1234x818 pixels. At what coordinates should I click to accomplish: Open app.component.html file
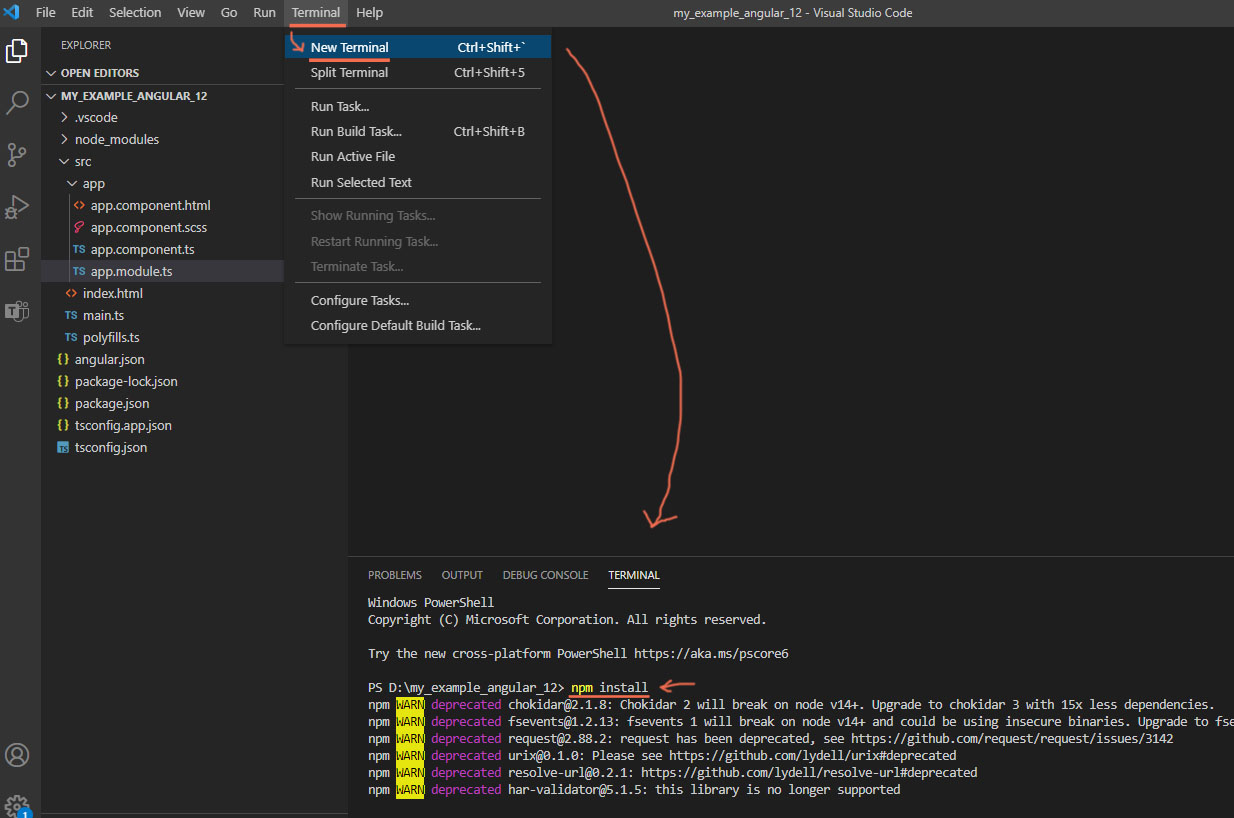(x=150, y=205)
